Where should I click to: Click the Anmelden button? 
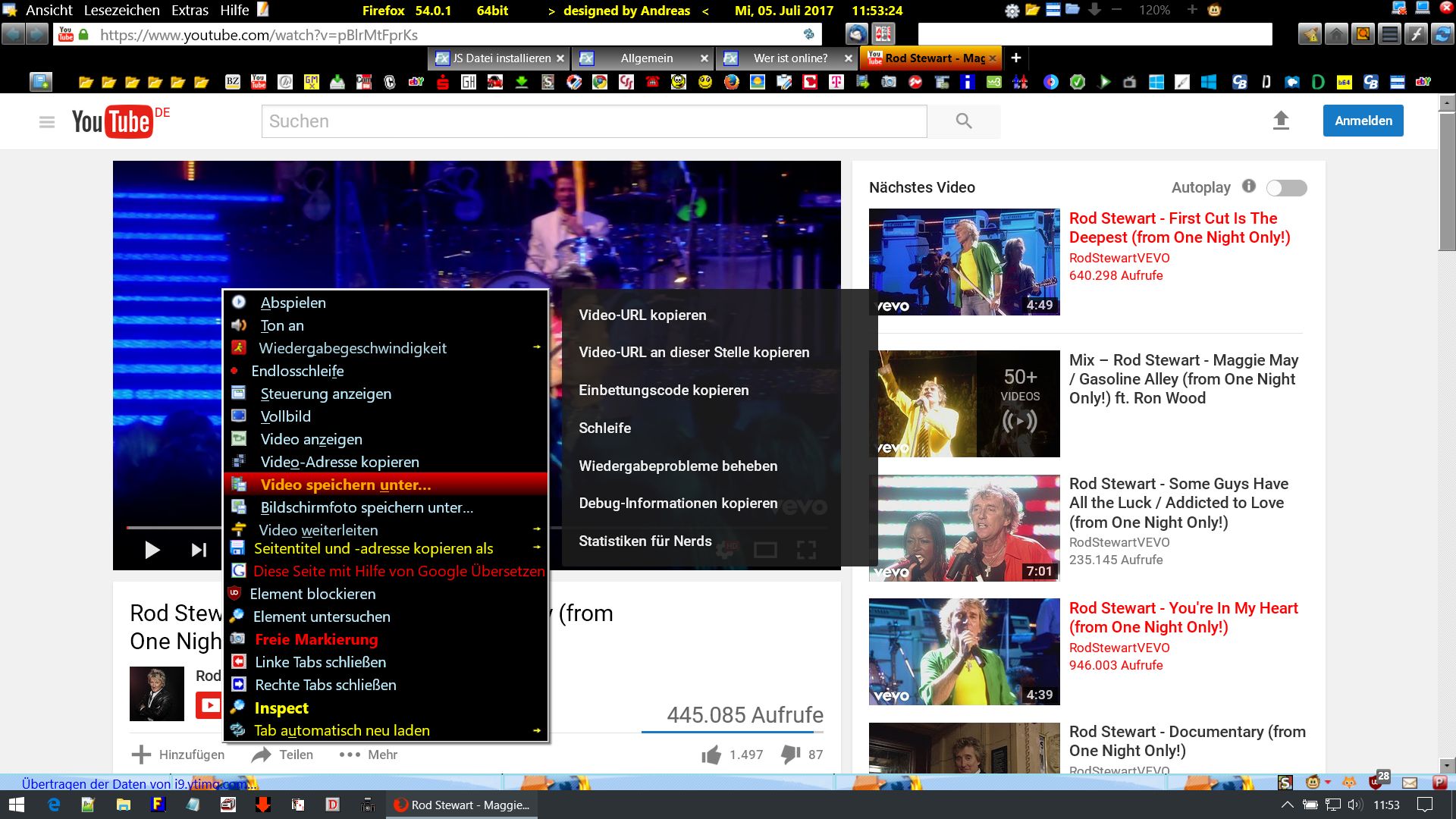(1363, 121)
